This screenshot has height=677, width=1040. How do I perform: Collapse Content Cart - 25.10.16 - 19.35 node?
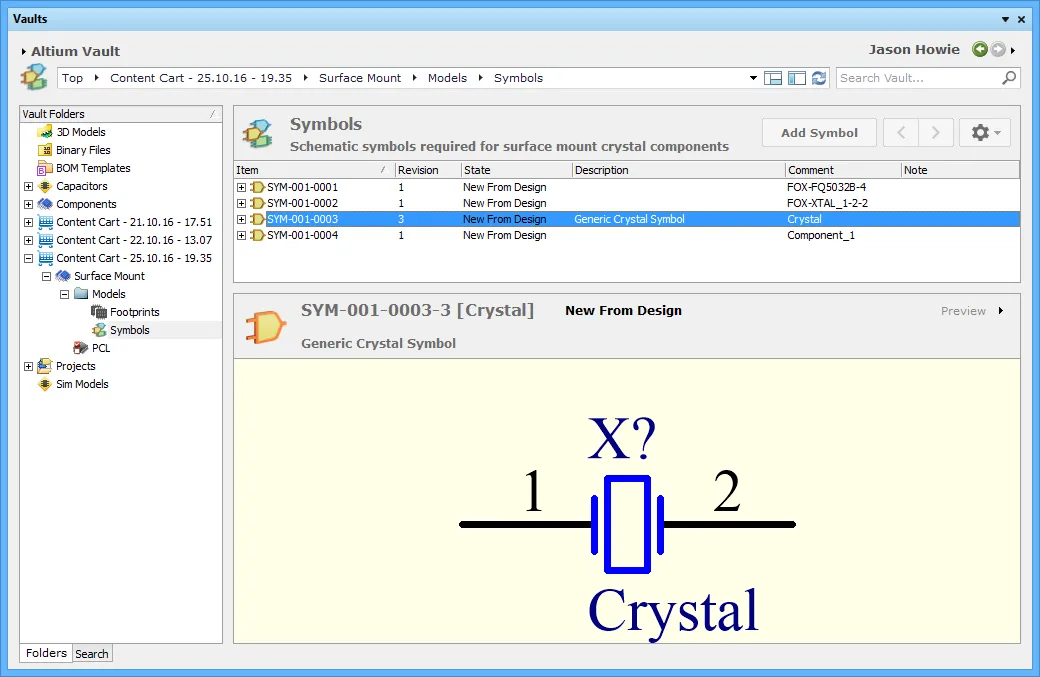pos(29,258)
